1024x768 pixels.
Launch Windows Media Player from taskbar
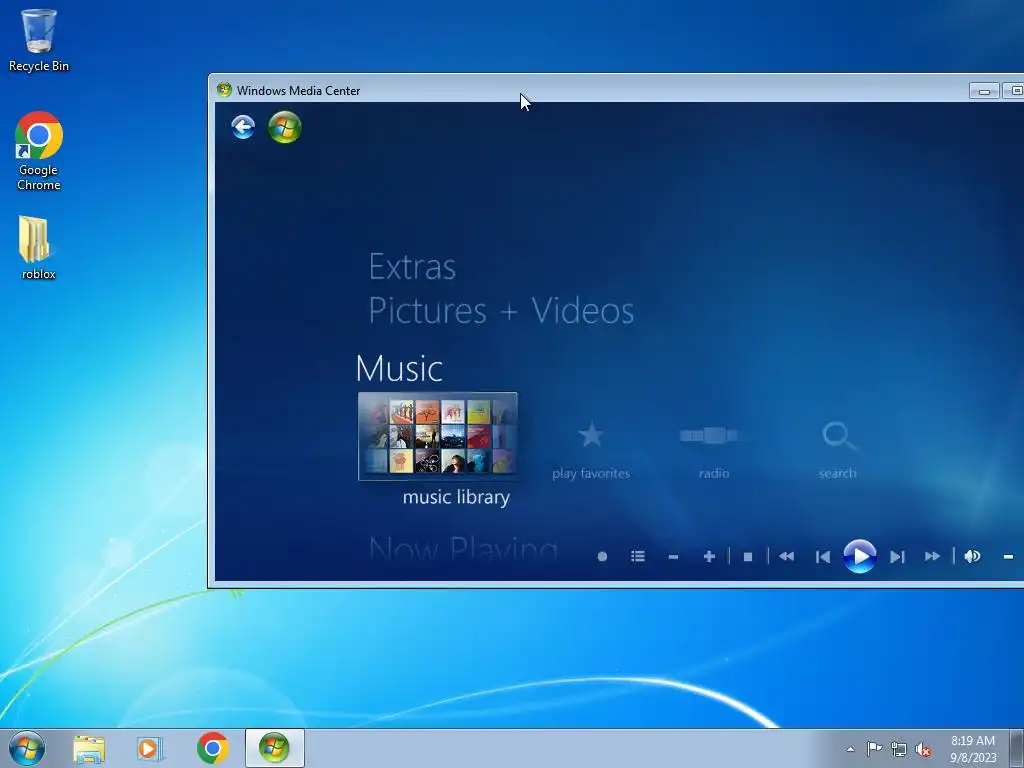click(150, 749)
